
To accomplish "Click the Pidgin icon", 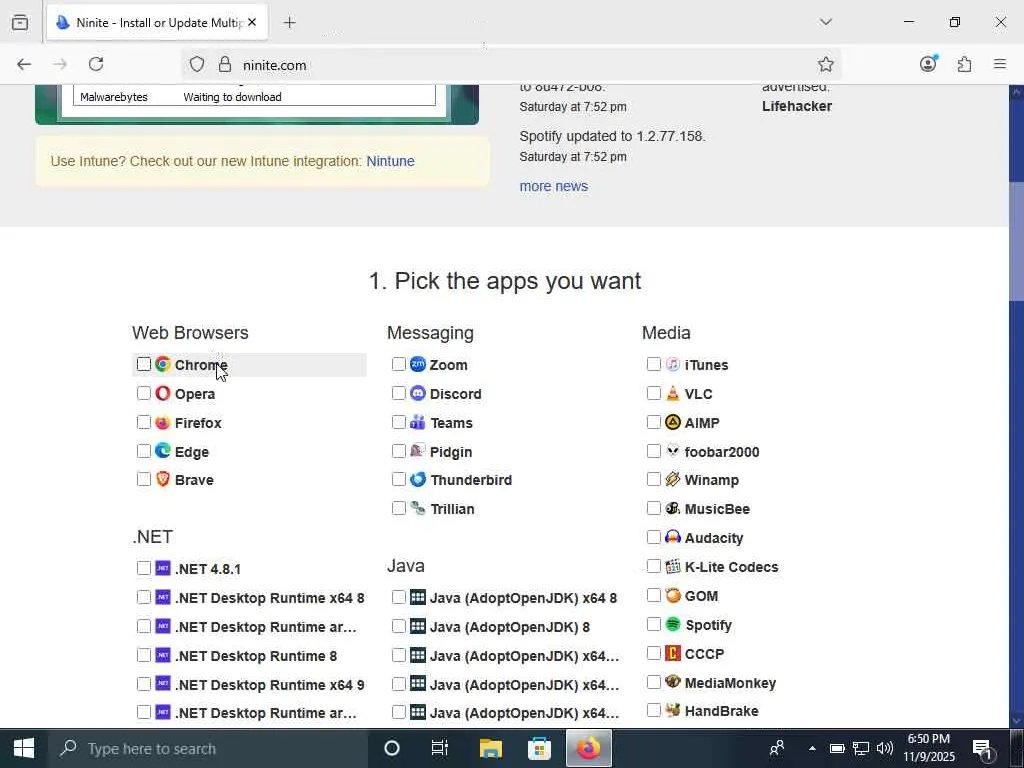I will (418, 451).
